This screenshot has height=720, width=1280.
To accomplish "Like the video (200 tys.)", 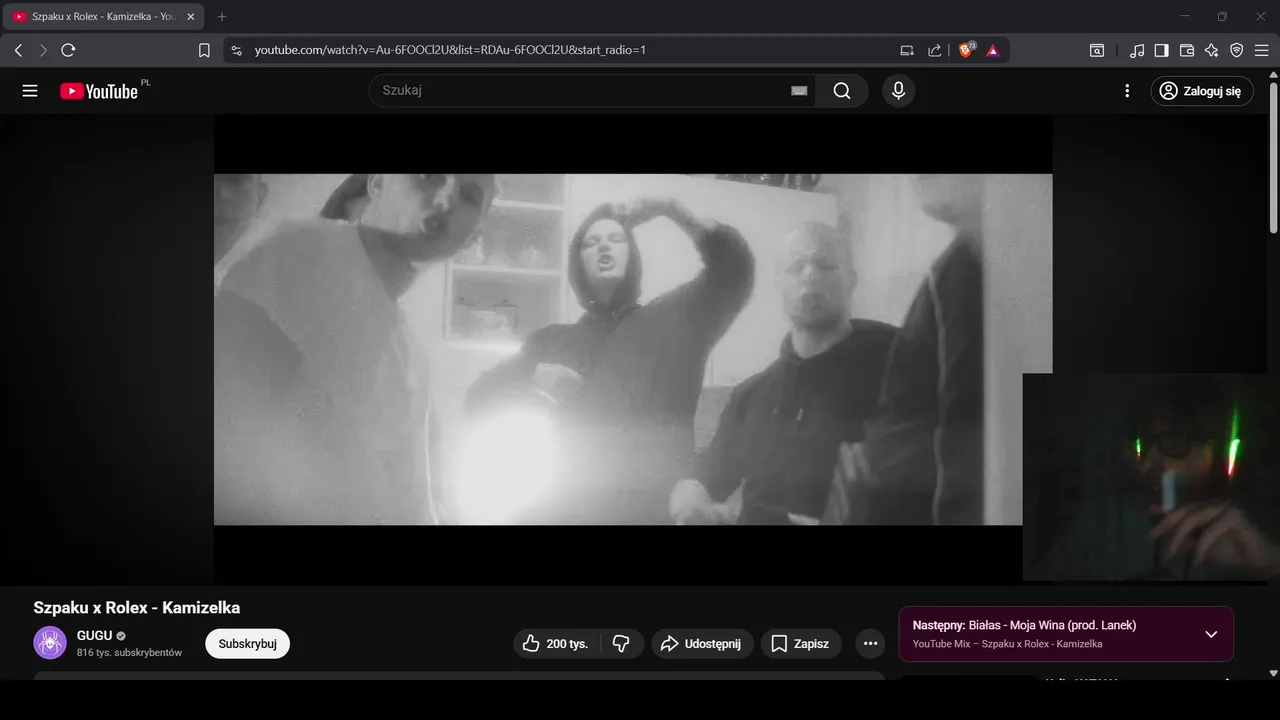I will click(556, 644).
